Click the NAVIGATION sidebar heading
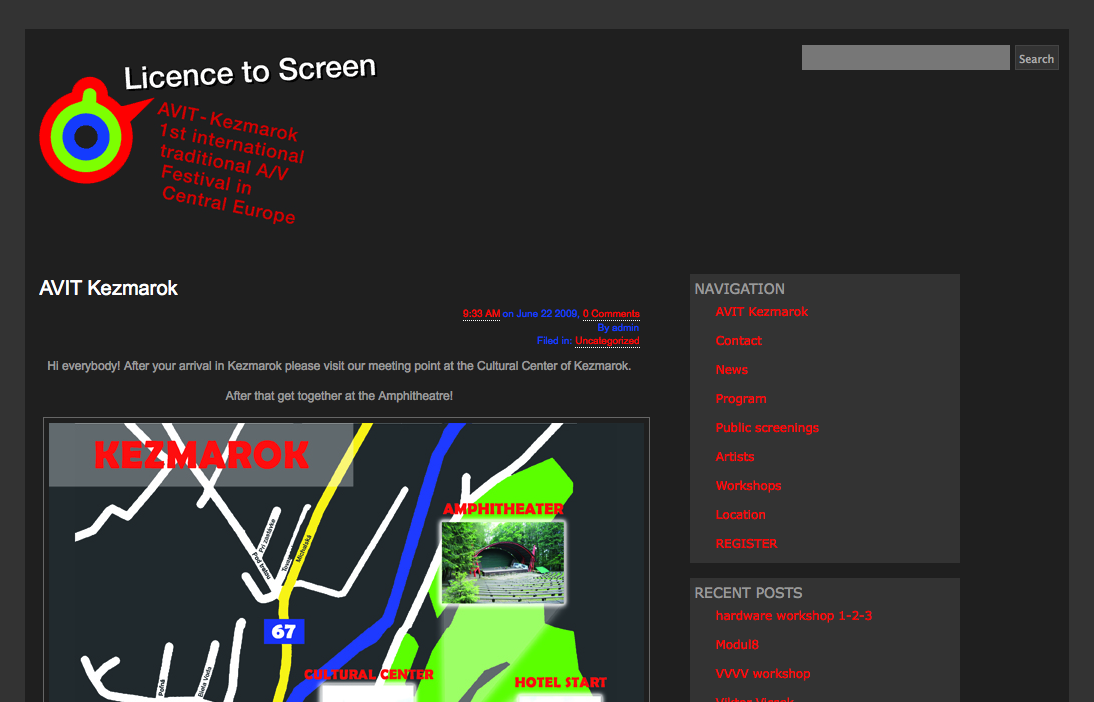Screen dimensions: 1094x702 point(740,289)
